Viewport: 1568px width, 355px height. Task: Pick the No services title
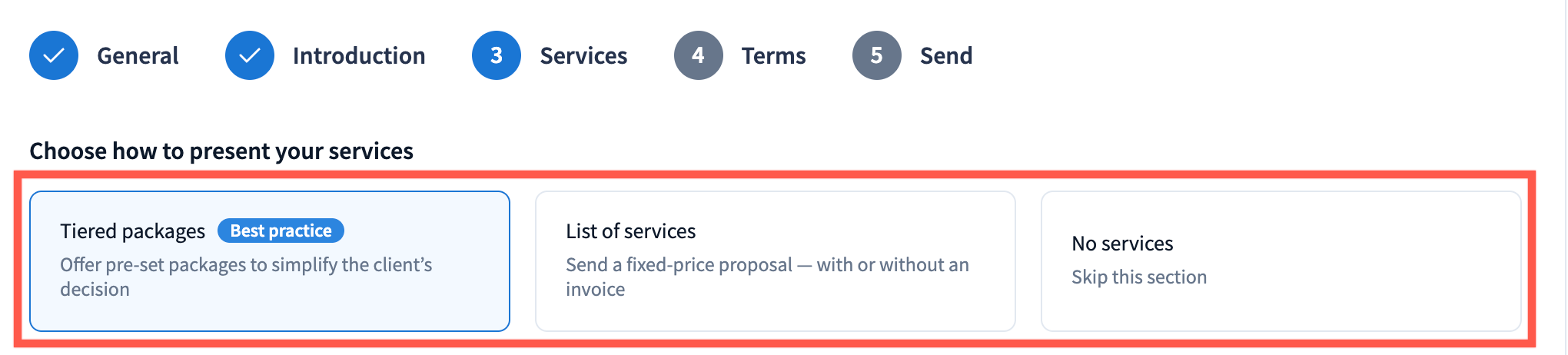tap(1122, 244)
